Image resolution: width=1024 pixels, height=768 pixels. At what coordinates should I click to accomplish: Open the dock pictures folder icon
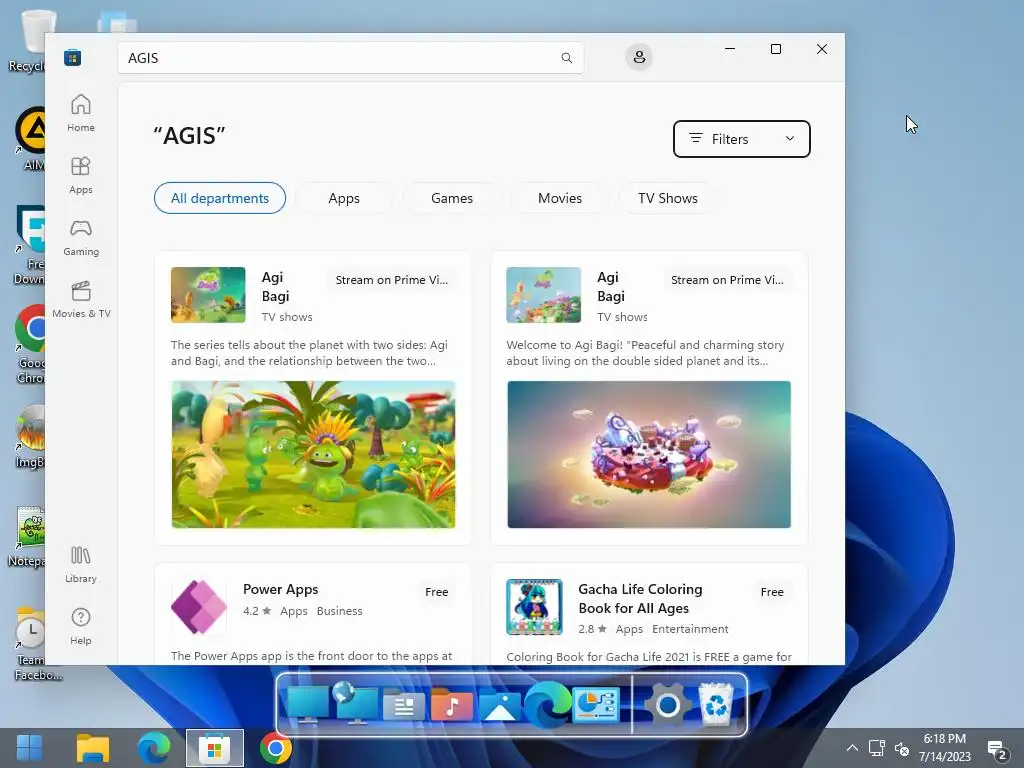[x=500, y=707]
